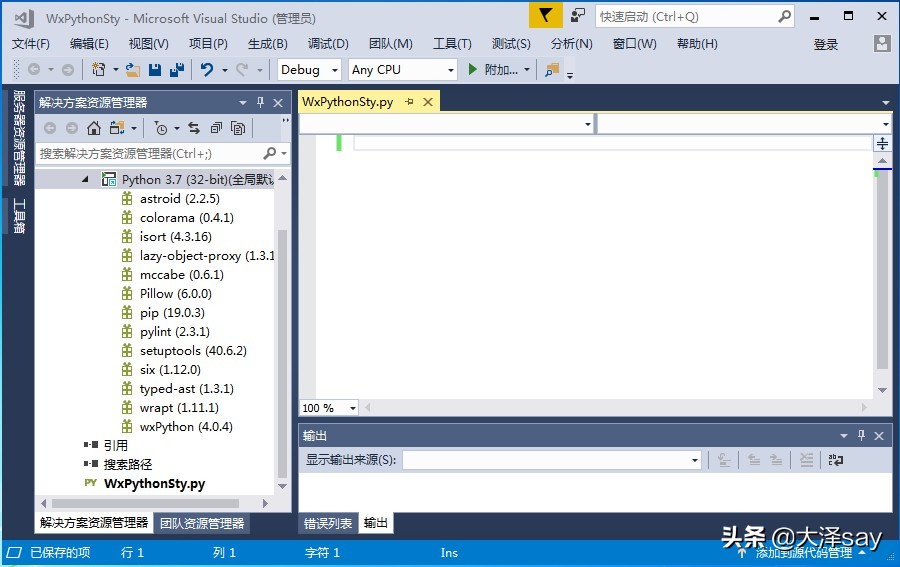Click the editor split window icon
Viewport: 900px width, 567px height.
tap(882, 143)
